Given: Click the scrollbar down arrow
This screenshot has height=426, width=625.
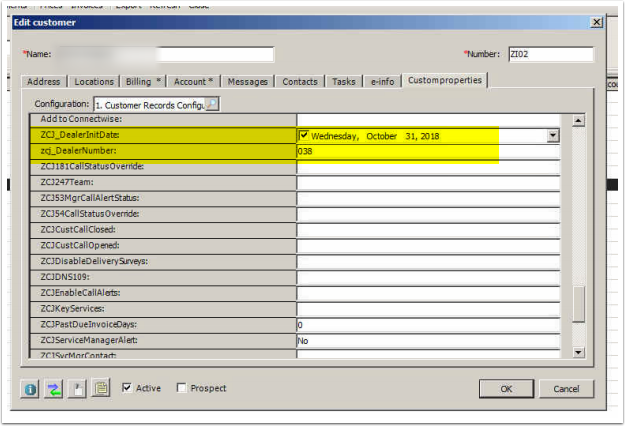Looking at the screenshot, I should pyautogui.click(x=578, y=352).
